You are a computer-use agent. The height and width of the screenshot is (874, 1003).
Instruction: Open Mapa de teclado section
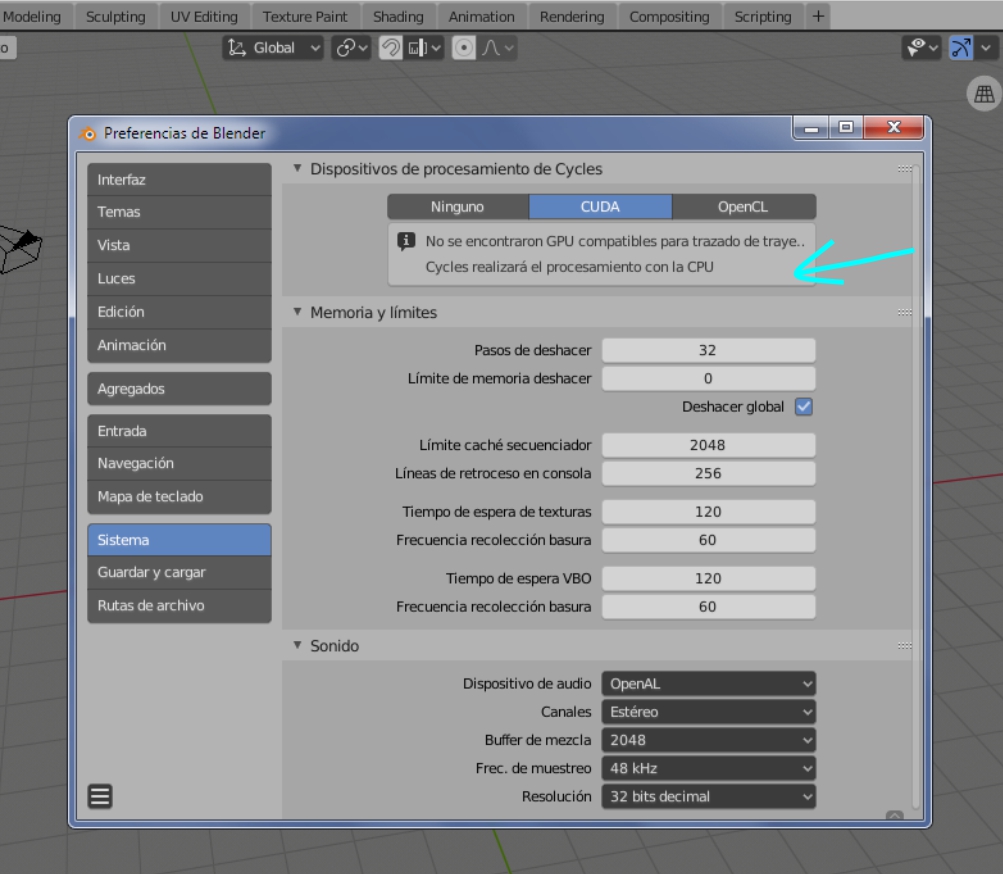coord(179,497)
